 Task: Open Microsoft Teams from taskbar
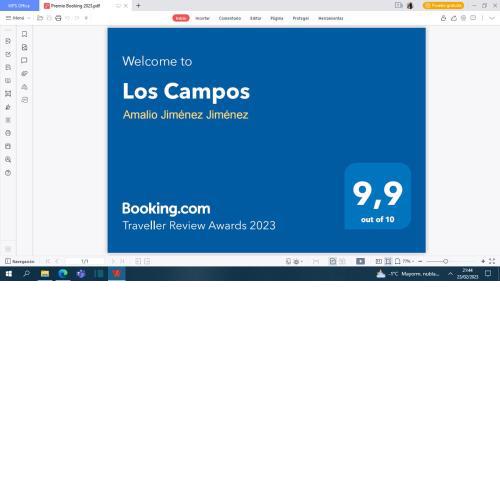point(81,274)
